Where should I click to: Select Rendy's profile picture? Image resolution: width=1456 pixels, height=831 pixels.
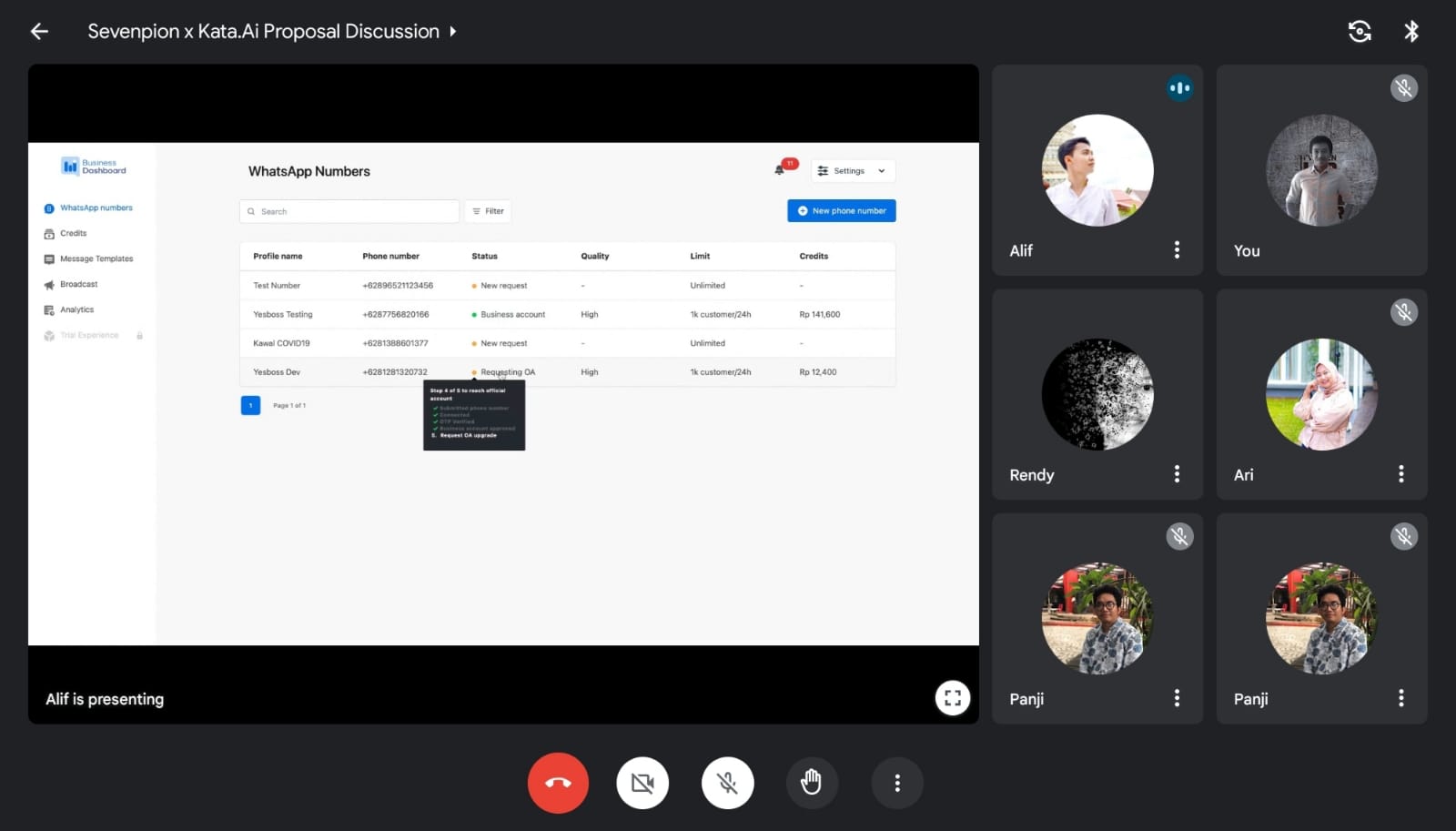point(1097,394)
